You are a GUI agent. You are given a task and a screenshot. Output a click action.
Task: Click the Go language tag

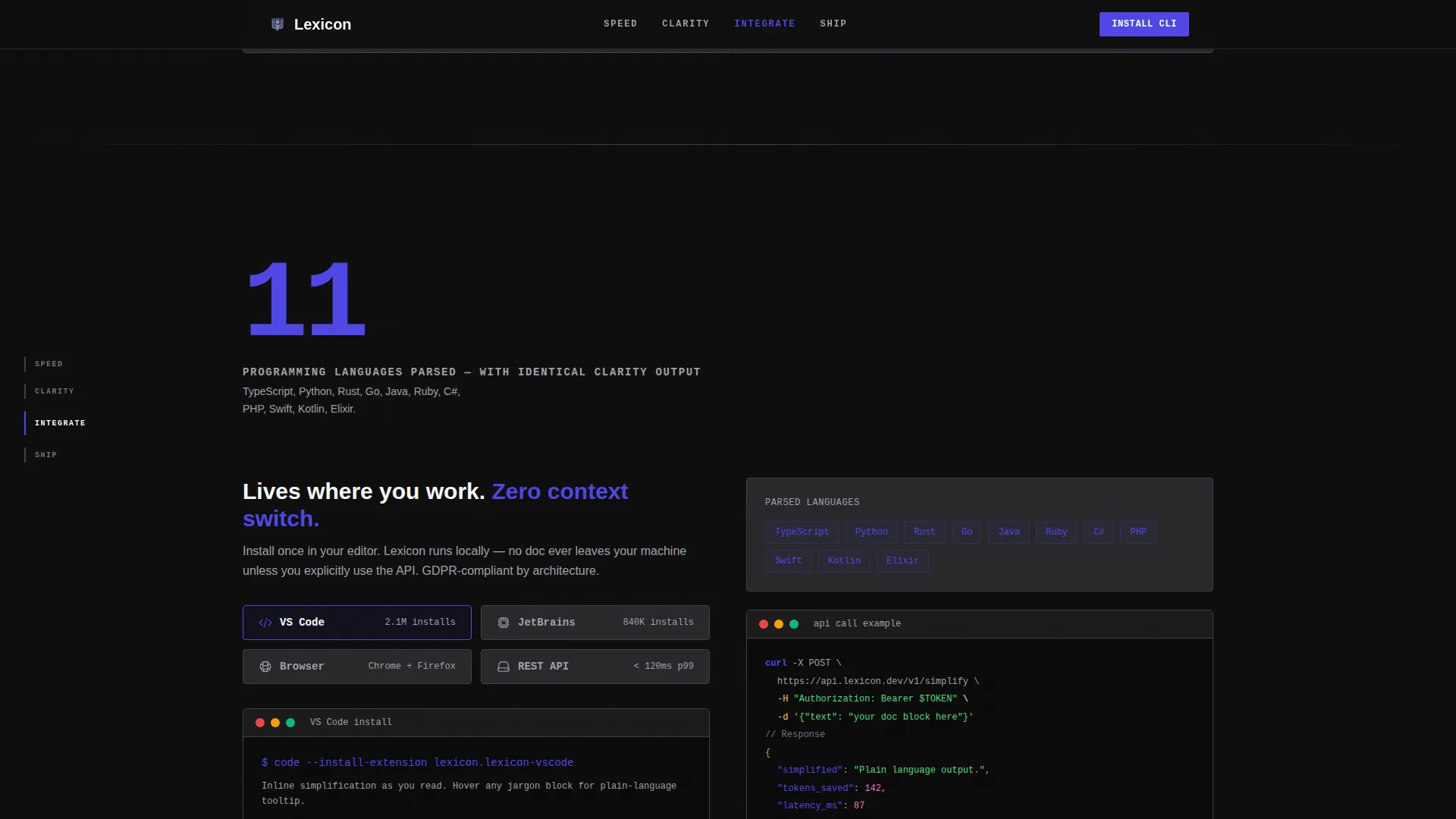[x=967, y=532]
